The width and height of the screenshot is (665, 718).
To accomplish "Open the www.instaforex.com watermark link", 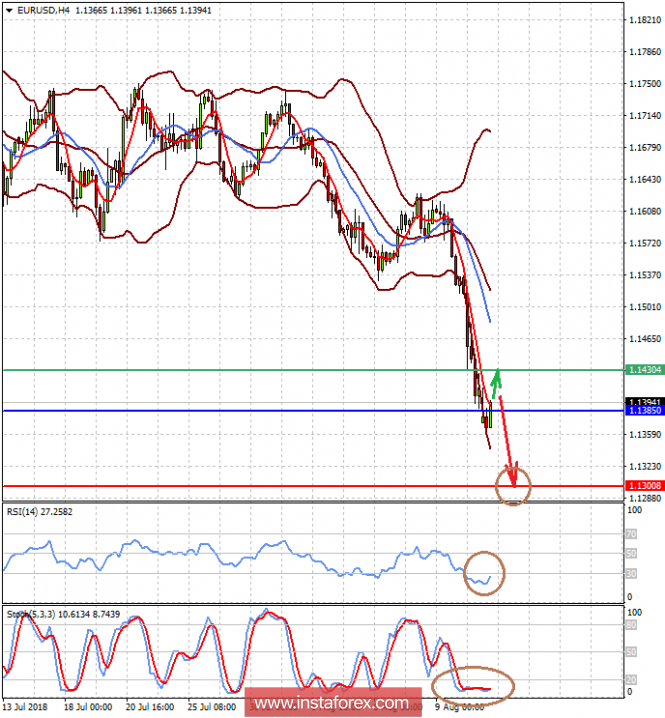I will click(332, 702).
